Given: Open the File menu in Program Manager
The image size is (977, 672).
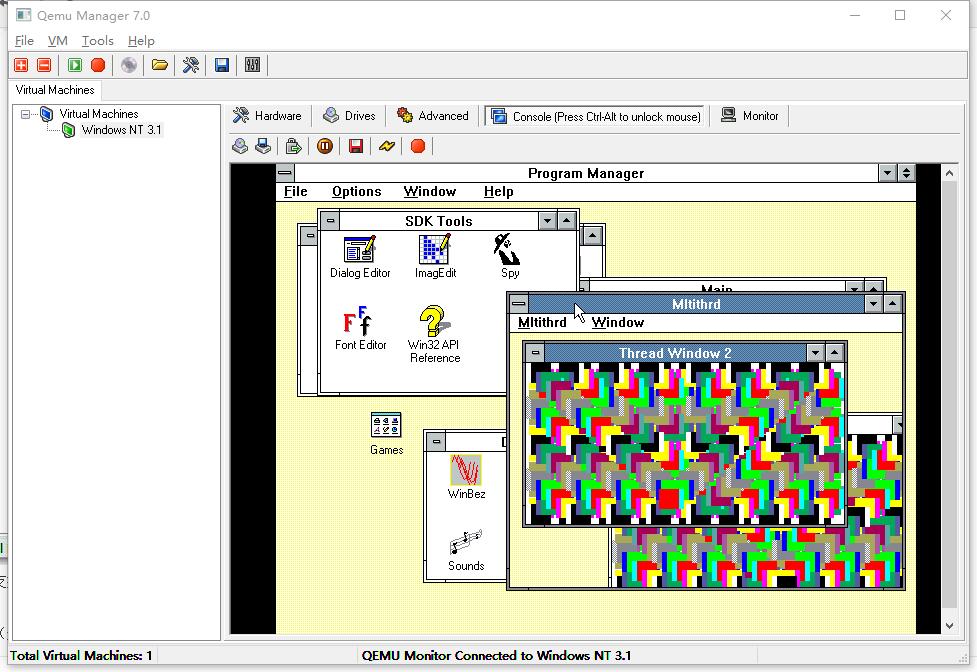Looking at the screenshot, I should (295, 191).
